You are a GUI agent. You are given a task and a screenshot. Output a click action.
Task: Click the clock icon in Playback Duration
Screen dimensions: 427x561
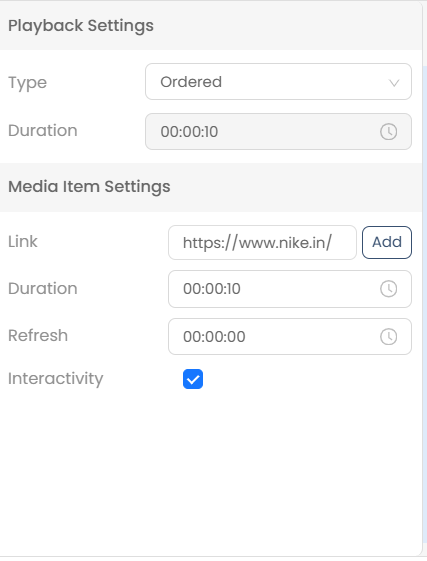[x=388, y=132]
